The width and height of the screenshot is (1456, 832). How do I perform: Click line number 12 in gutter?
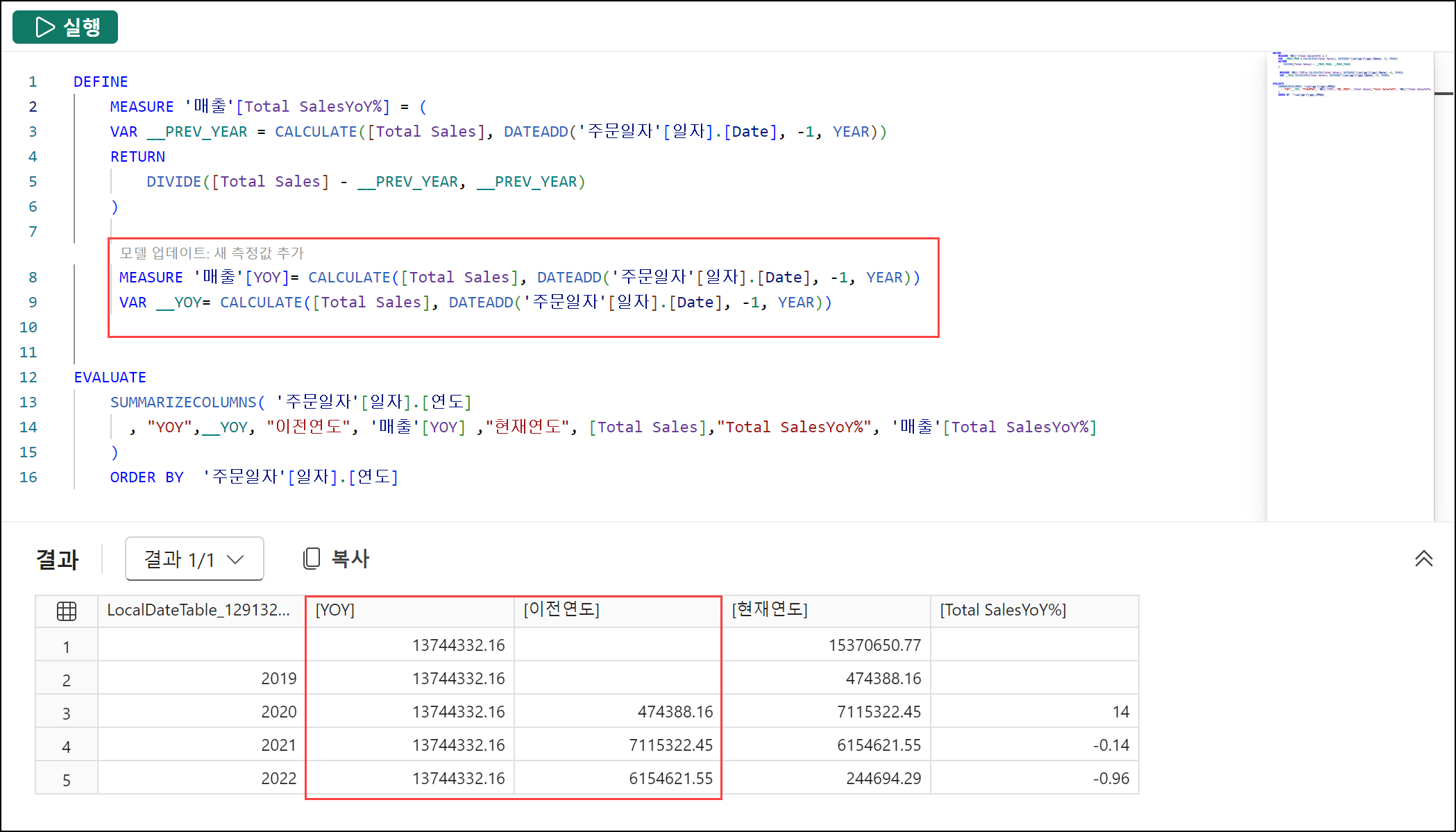click(x=28, y=377)
